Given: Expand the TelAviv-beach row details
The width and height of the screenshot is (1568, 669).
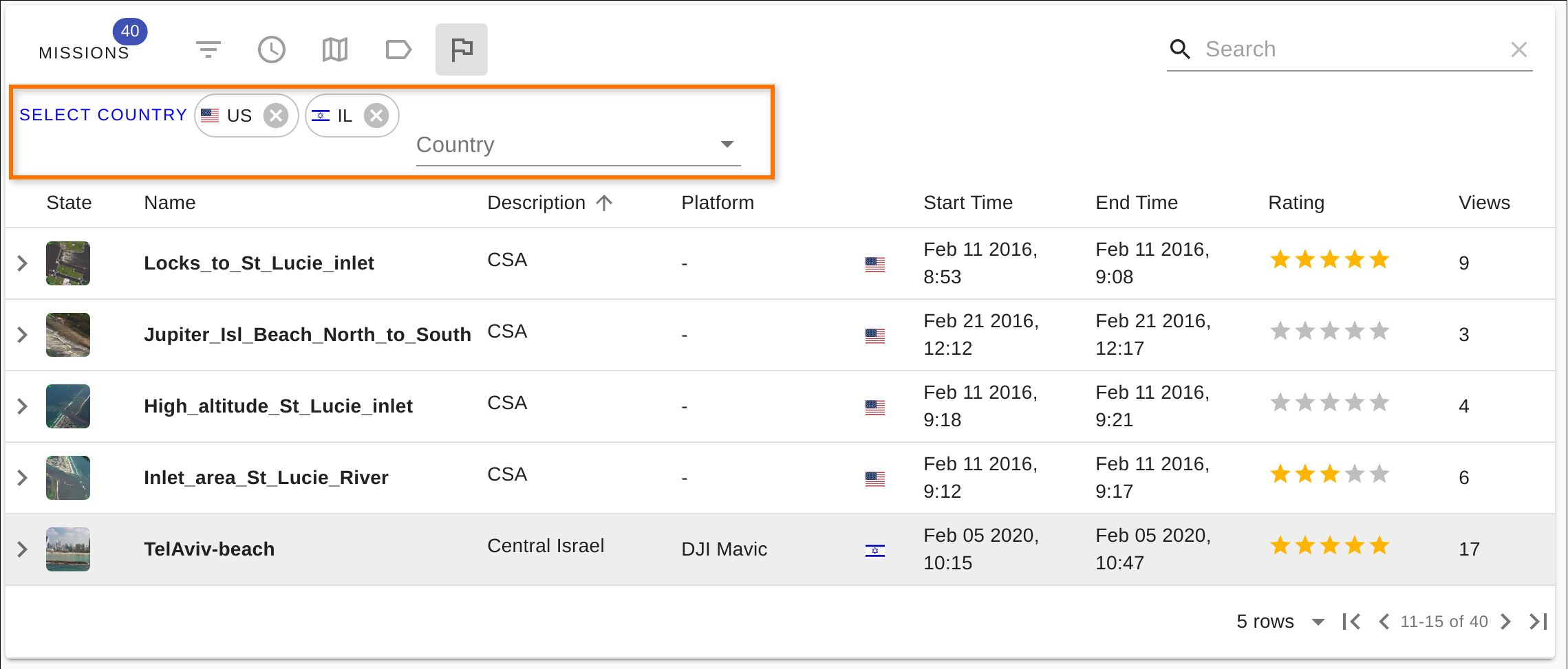Looking at the screenshot, I should pos(22,549).
